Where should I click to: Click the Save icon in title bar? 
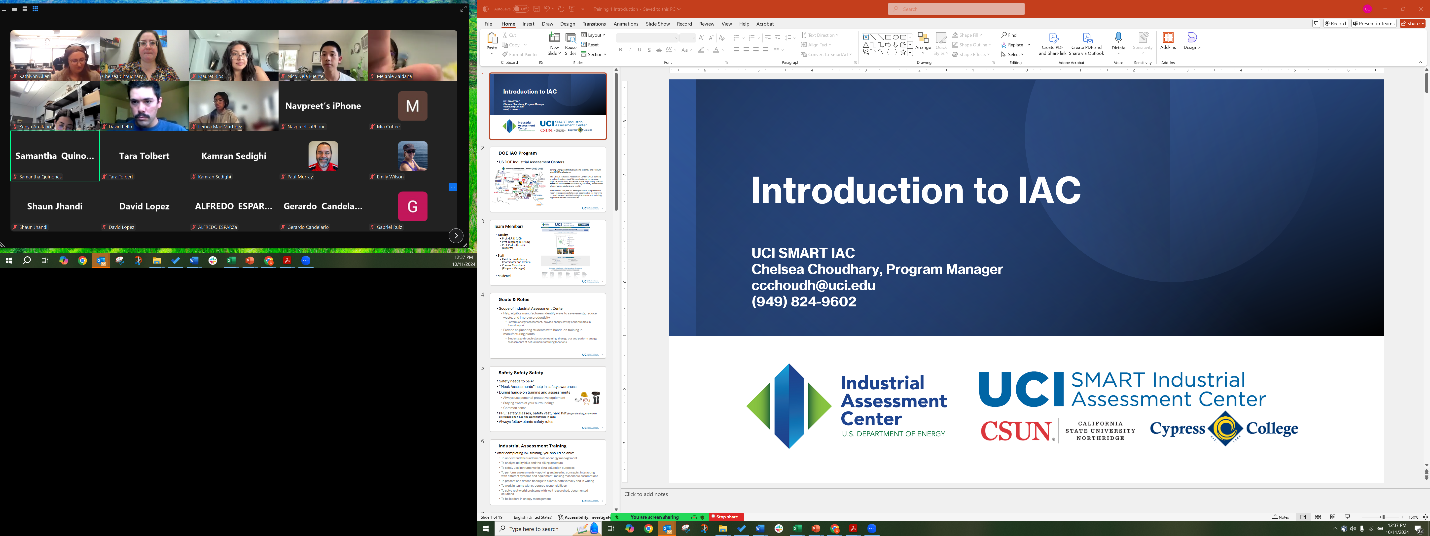(x=536, y=9)
